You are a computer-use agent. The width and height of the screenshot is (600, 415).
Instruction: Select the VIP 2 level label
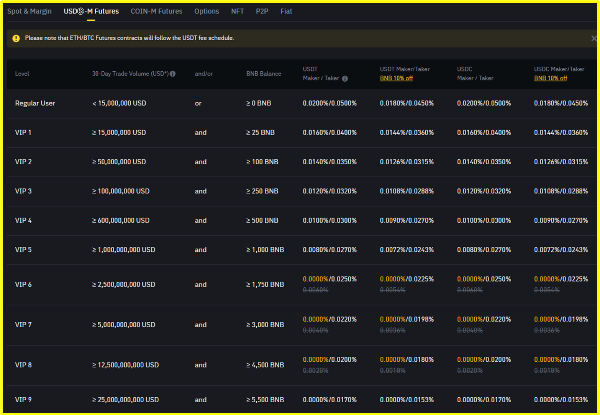coord(23,162)
